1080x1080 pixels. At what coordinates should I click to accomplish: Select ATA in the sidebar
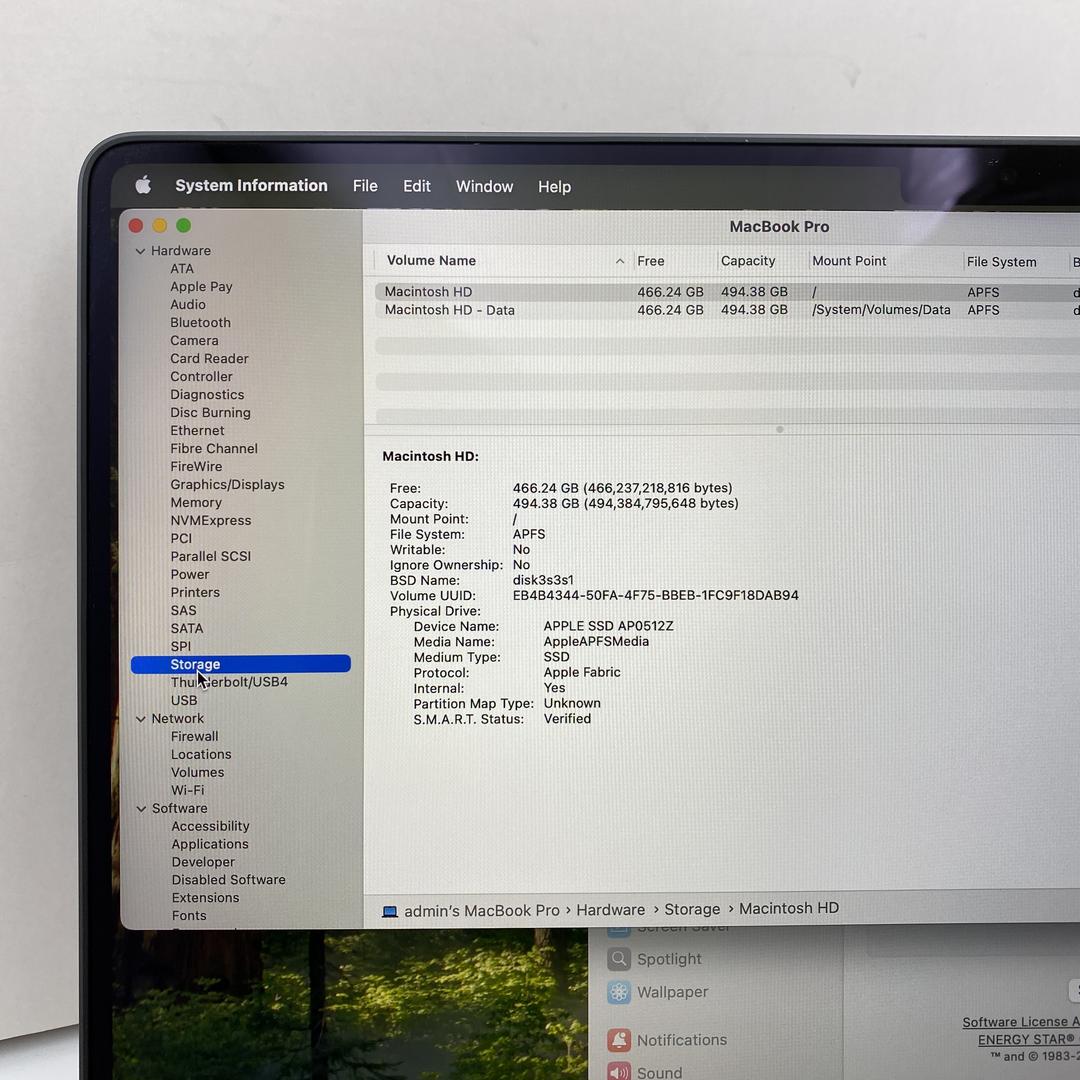(x=182, y=269)
